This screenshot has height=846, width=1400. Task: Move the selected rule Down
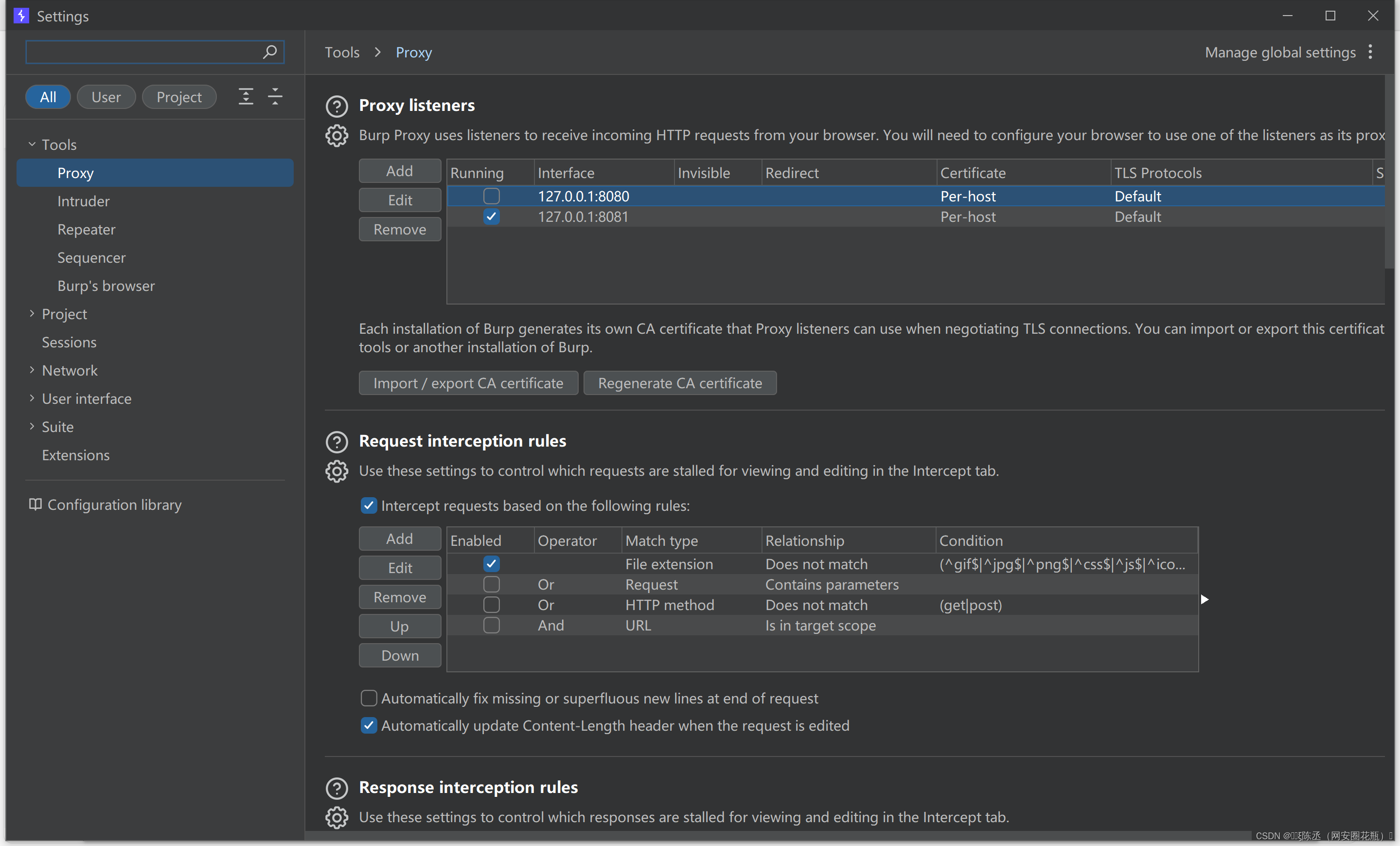point(400,655)
